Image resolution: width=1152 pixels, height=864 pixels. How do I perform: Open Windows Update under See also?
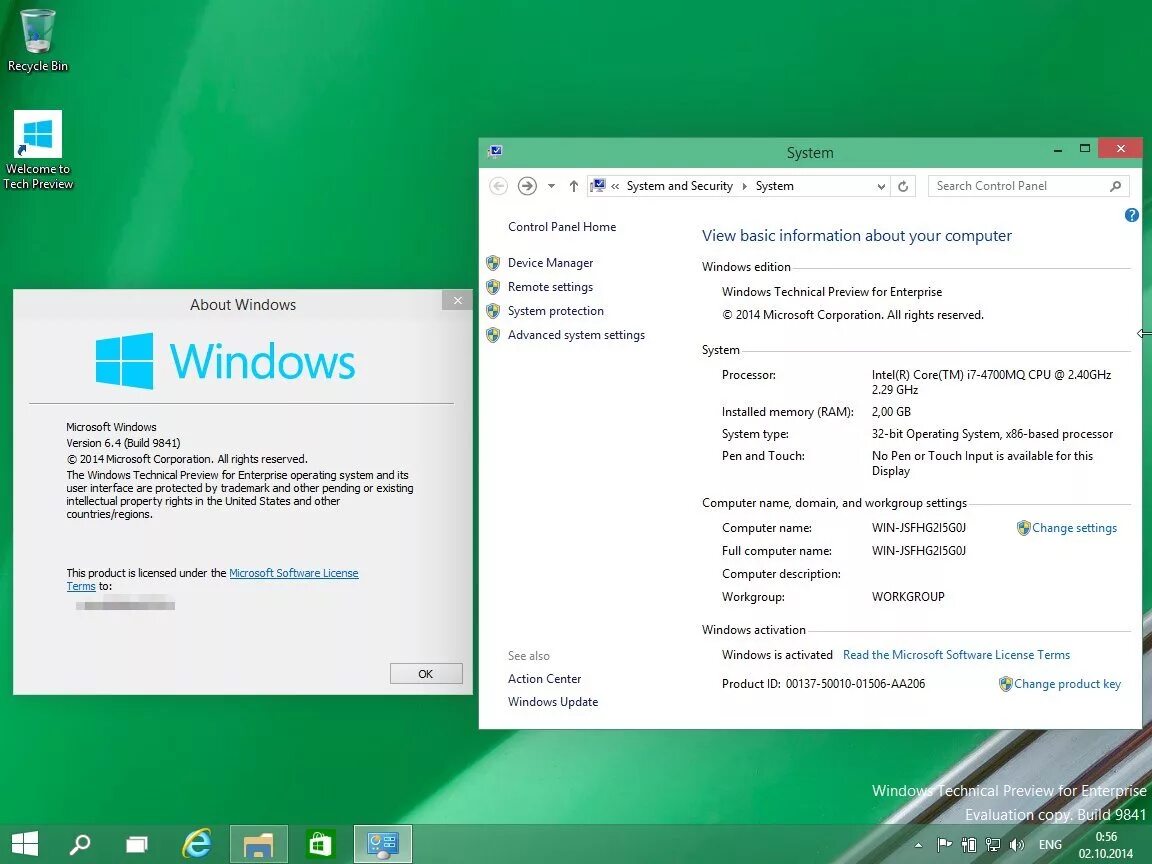(x=552, y=702)
